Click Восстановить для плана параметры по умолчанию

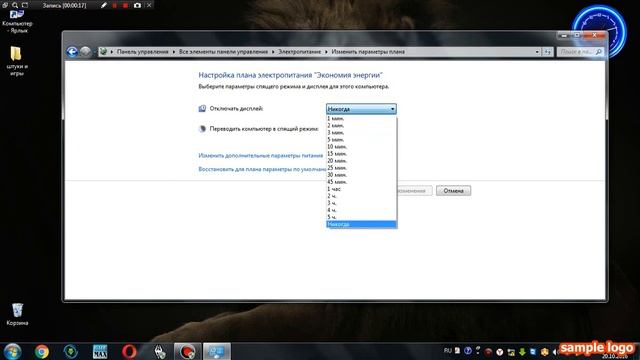coord(262,169)
